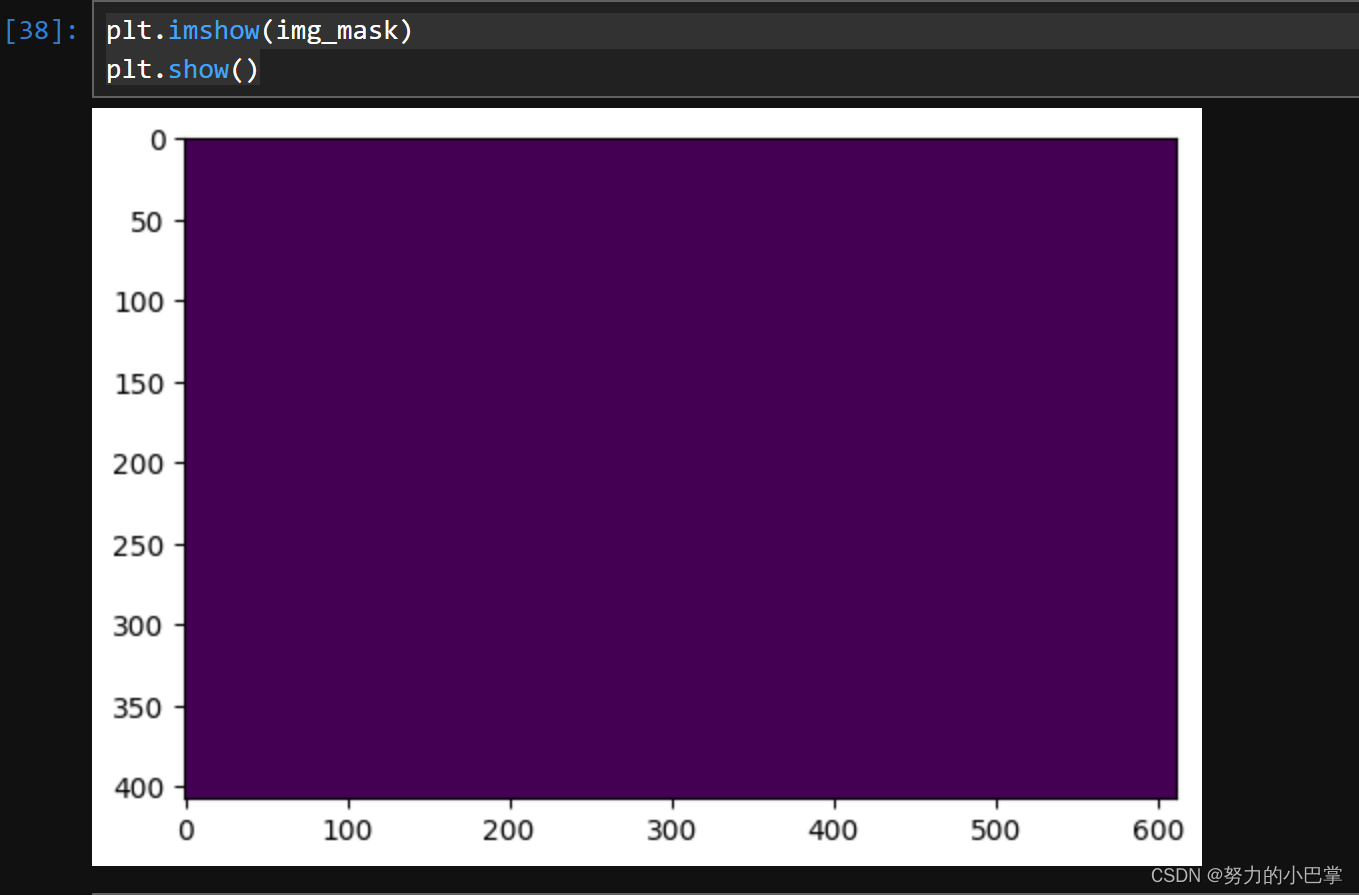Click the [38] cell execution prompt
Image resolution: width=1359 pixels, height=895 pixels.
[41, 31]
